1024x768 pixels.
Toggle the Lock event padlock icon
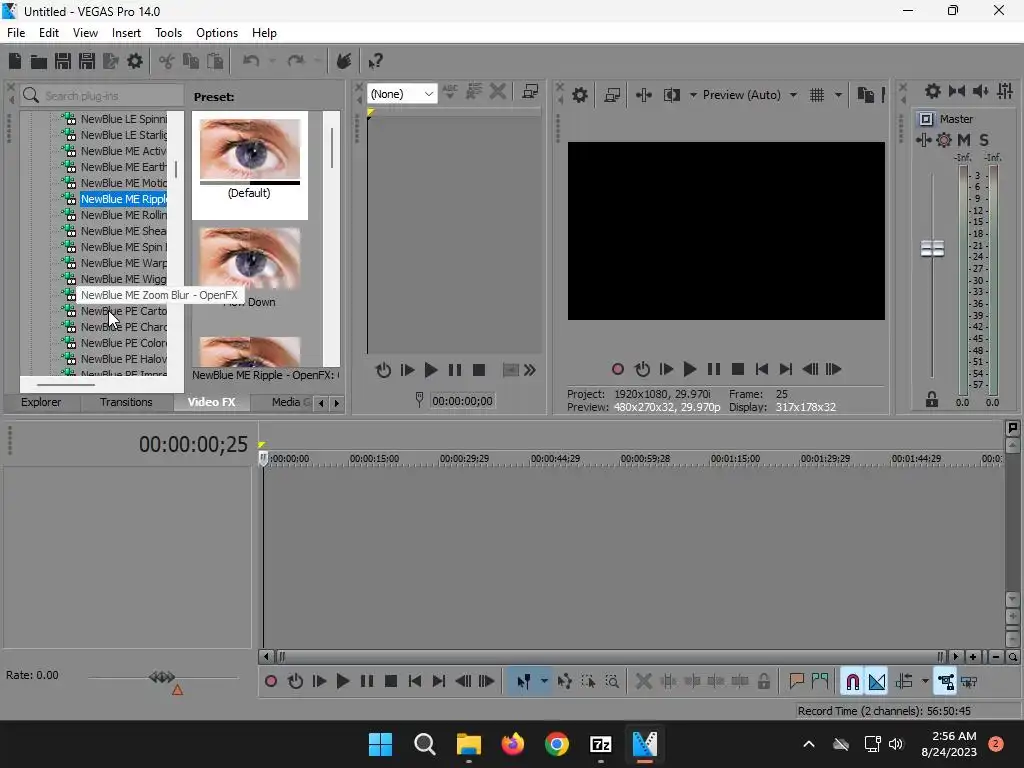coord(763,682)
